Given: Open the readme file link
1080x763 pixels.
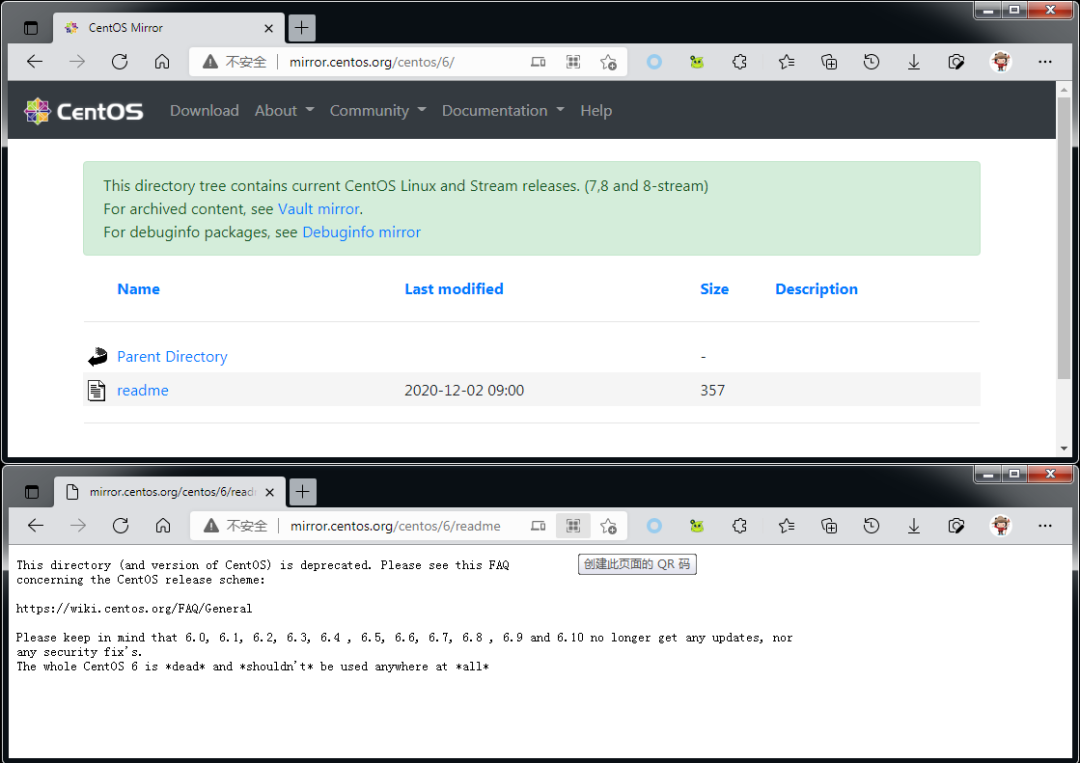Looking at the screenshot, I should coord(142,390).
